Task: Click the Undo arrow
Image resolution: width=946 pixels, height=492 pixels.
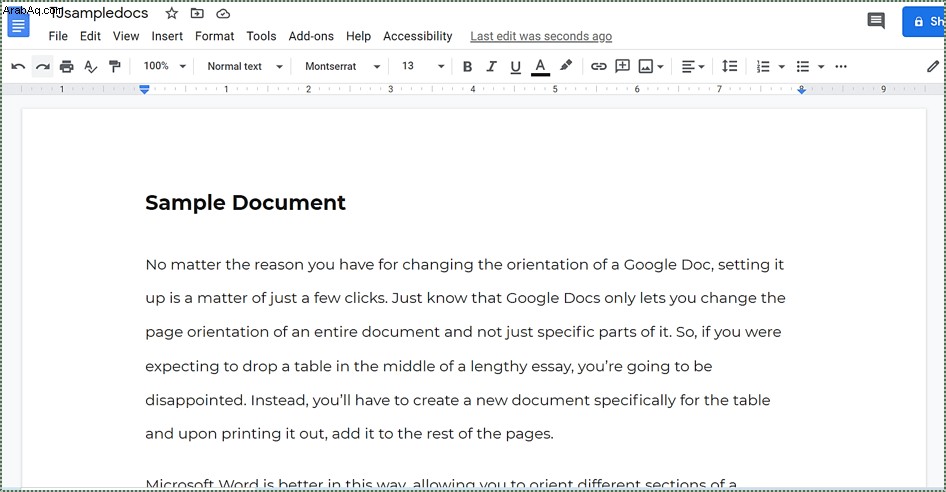Action: (18, 66)
